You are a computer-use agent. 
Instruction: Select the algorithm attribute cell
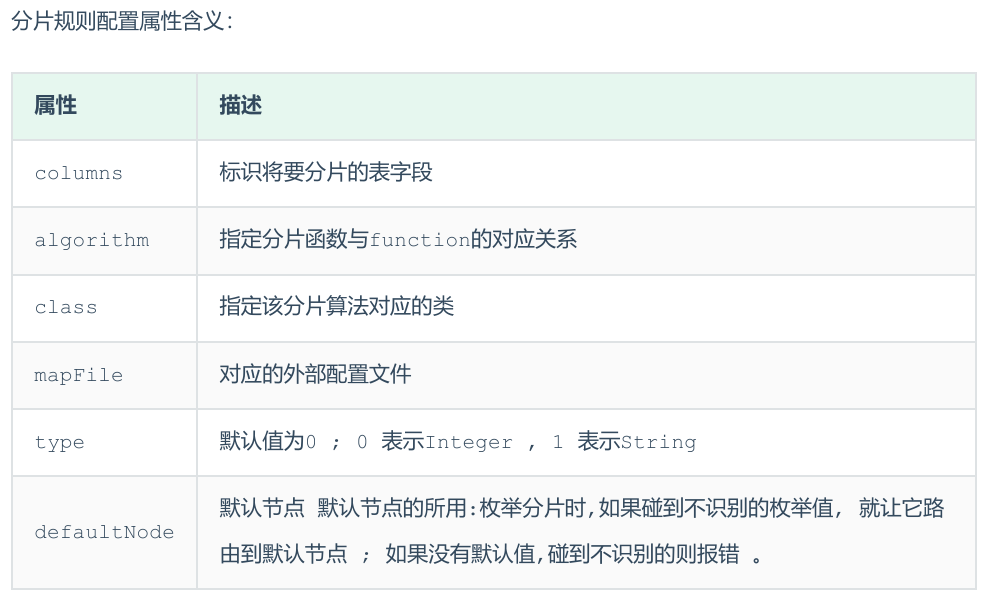[x=91, y=240]
